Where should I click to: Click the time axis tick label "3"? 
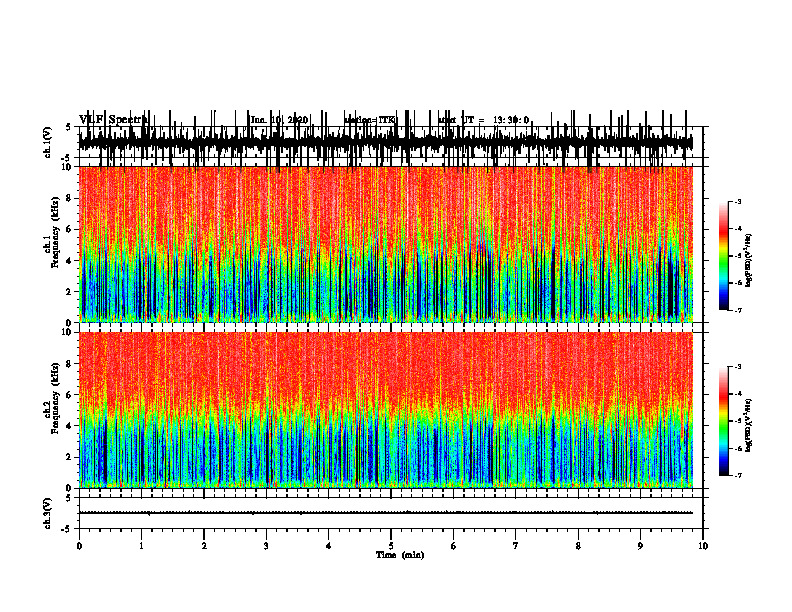[x=266, y=546]
